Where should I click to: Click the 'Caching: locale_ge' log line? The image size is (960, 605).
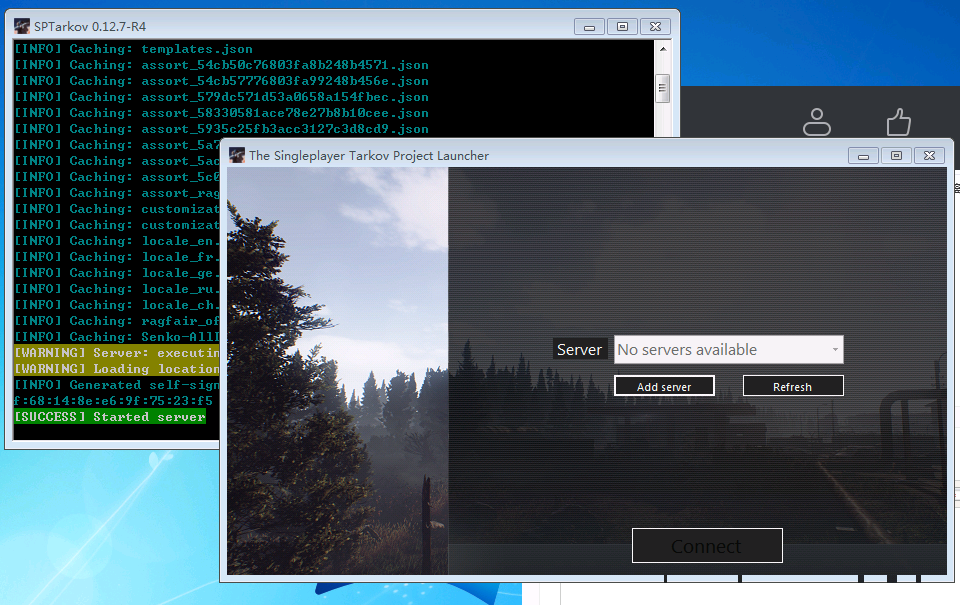click(x=116, y=272)
